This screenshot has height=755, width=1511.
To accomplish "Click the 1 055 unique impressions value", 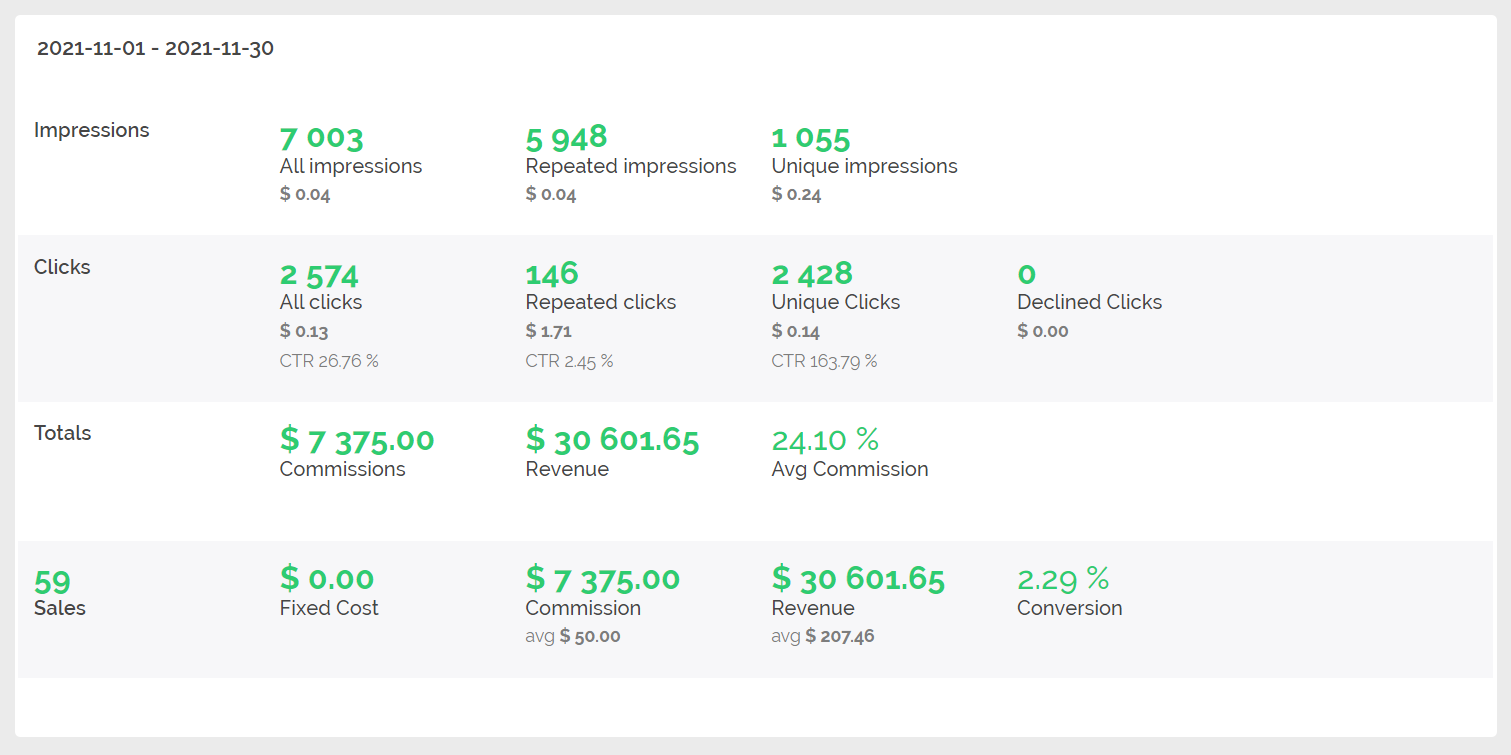I will pyautogui.click(x=811, y=138).
